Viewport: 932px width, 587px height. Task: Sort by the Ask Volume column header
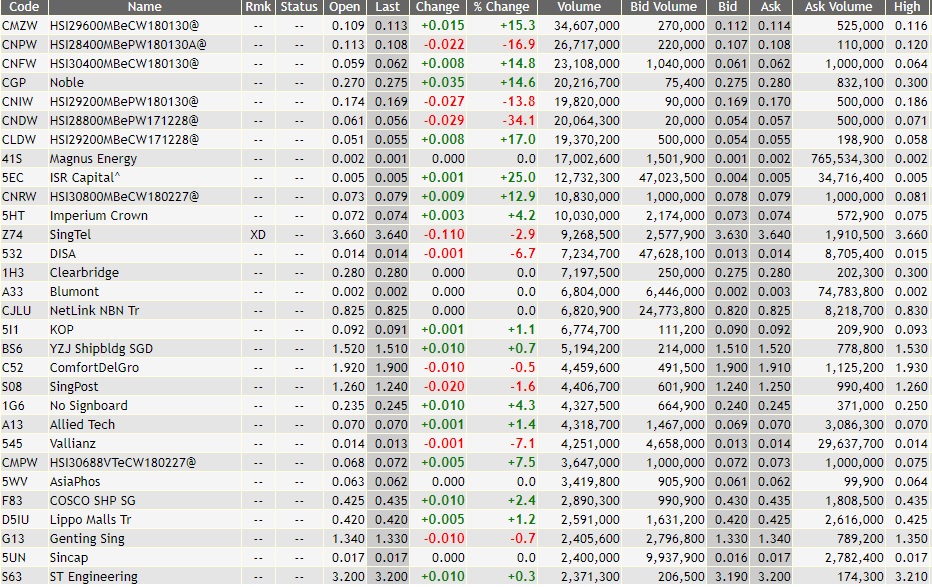[838, 7]
